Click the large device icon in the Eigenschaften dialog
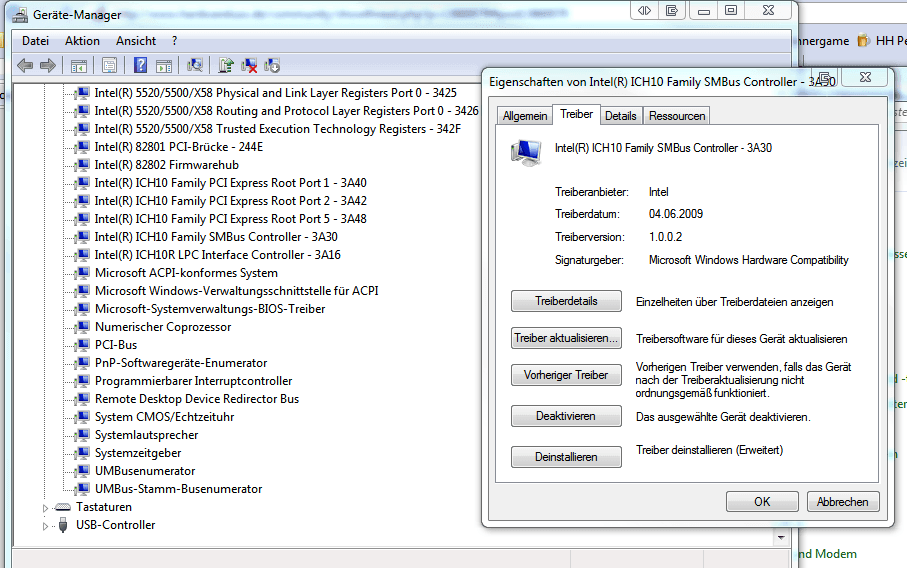This screenshot has height=568, width=907. [x=526, y=153]
